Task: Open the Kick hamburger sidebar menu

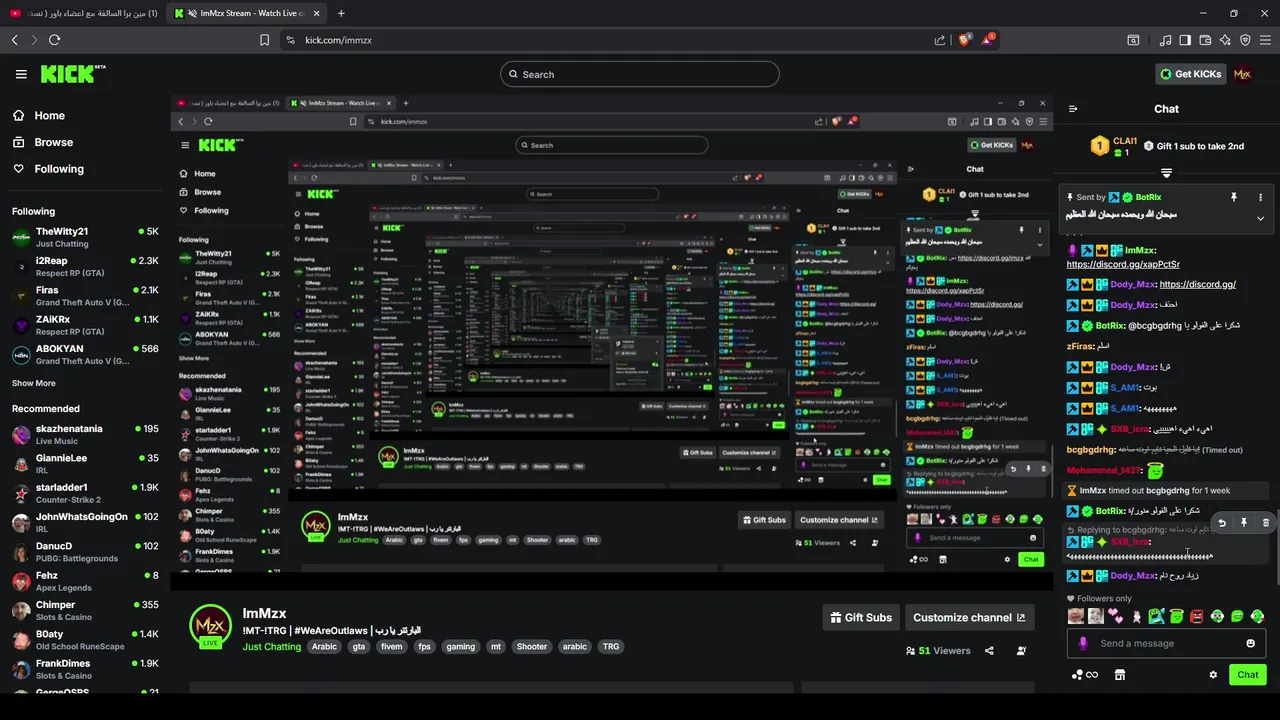Action: click(x=21, y=74)
